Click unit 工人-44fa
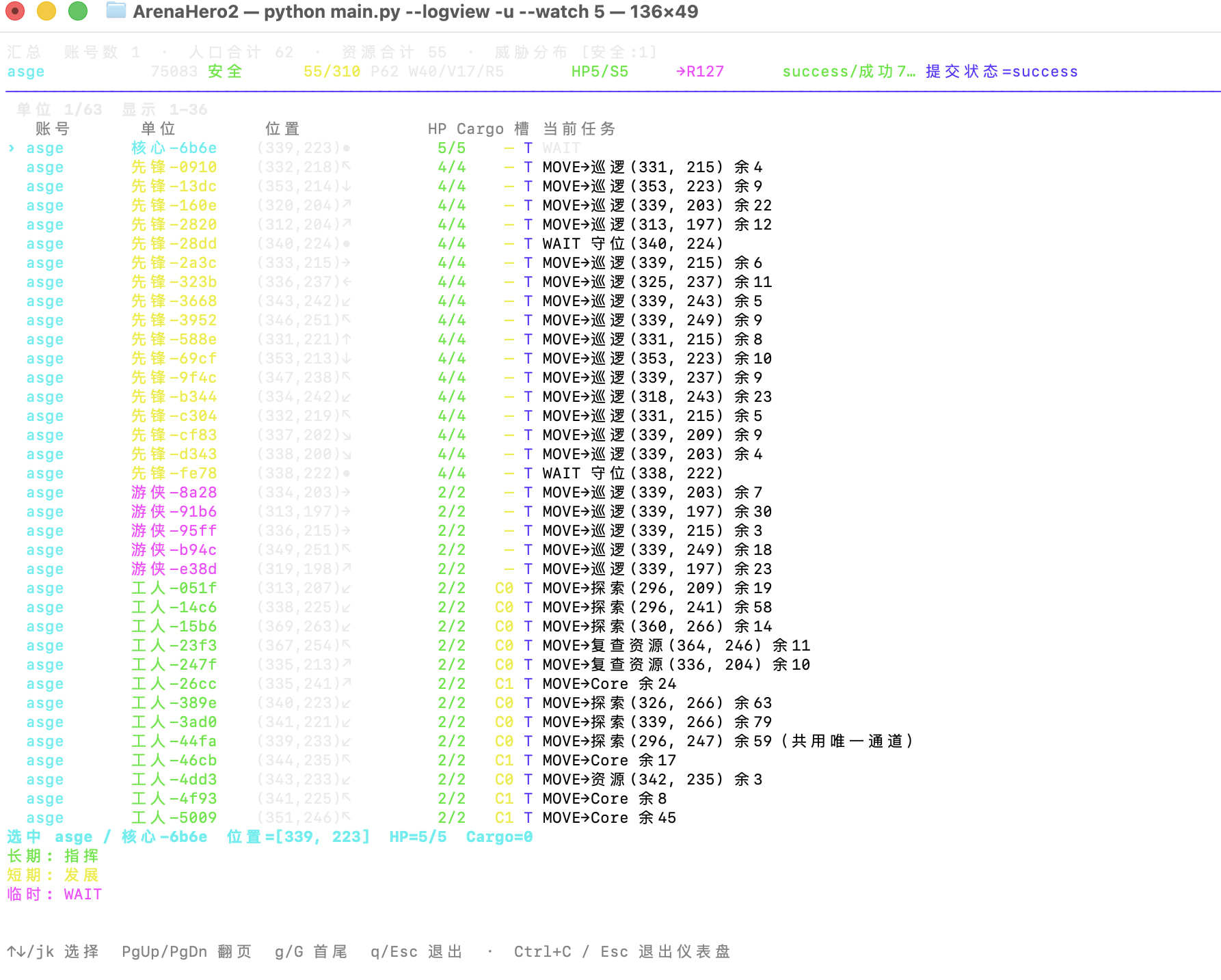The height and width of the screenshot is (980, 1221). pyautogui.click(x=174, y=741)
